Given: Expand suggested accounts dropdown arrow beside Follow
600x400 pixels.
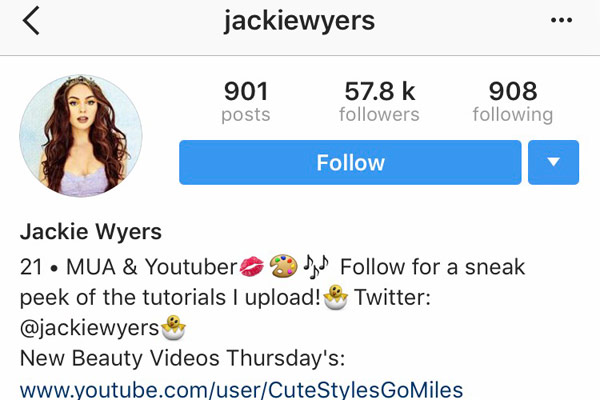Looking at the screenshot, I should pyautogui.click(x=553, y=162).
